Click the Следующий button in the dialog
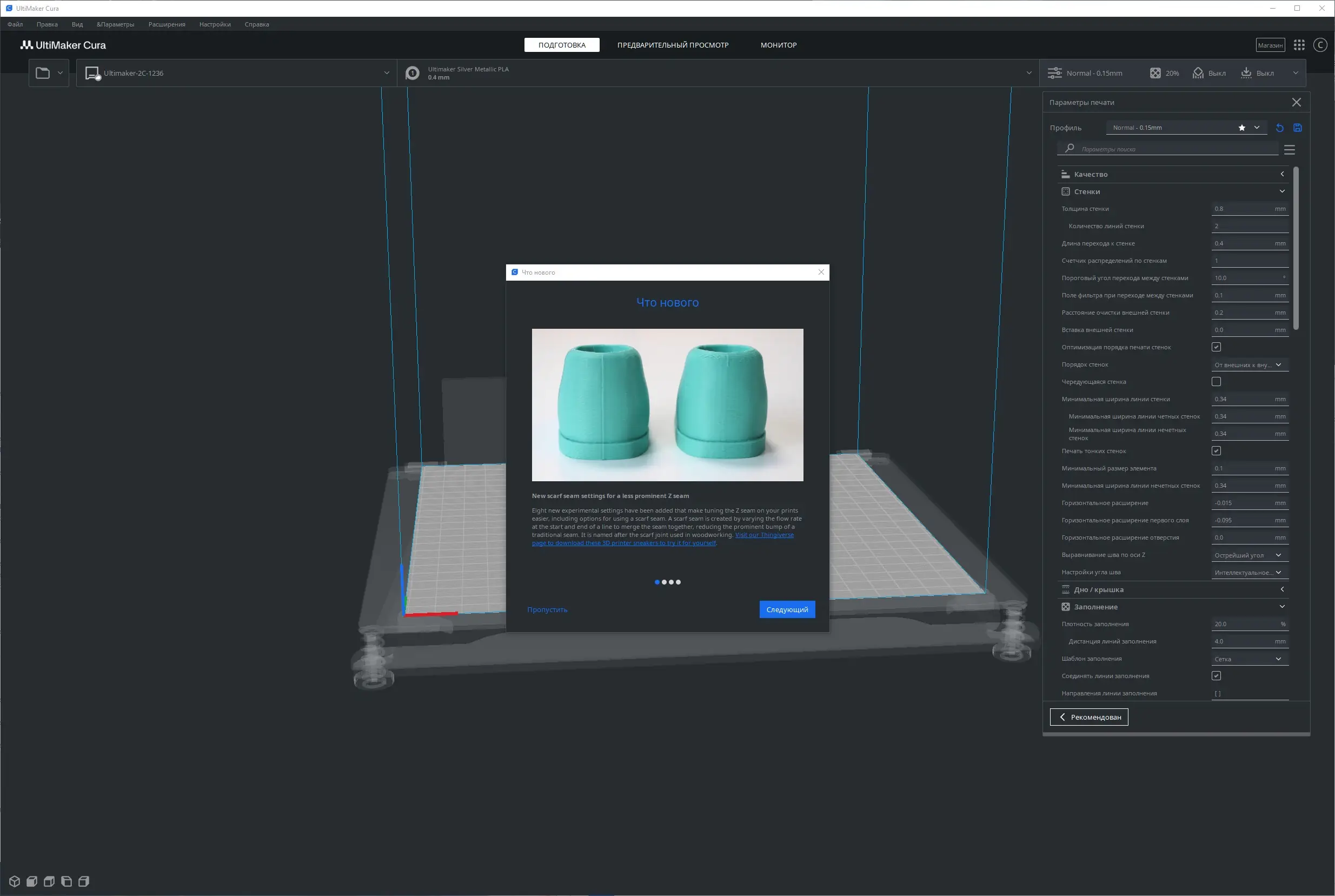Image resolution: width=1335 pixels, height=896 pixels. click(787, 610)
